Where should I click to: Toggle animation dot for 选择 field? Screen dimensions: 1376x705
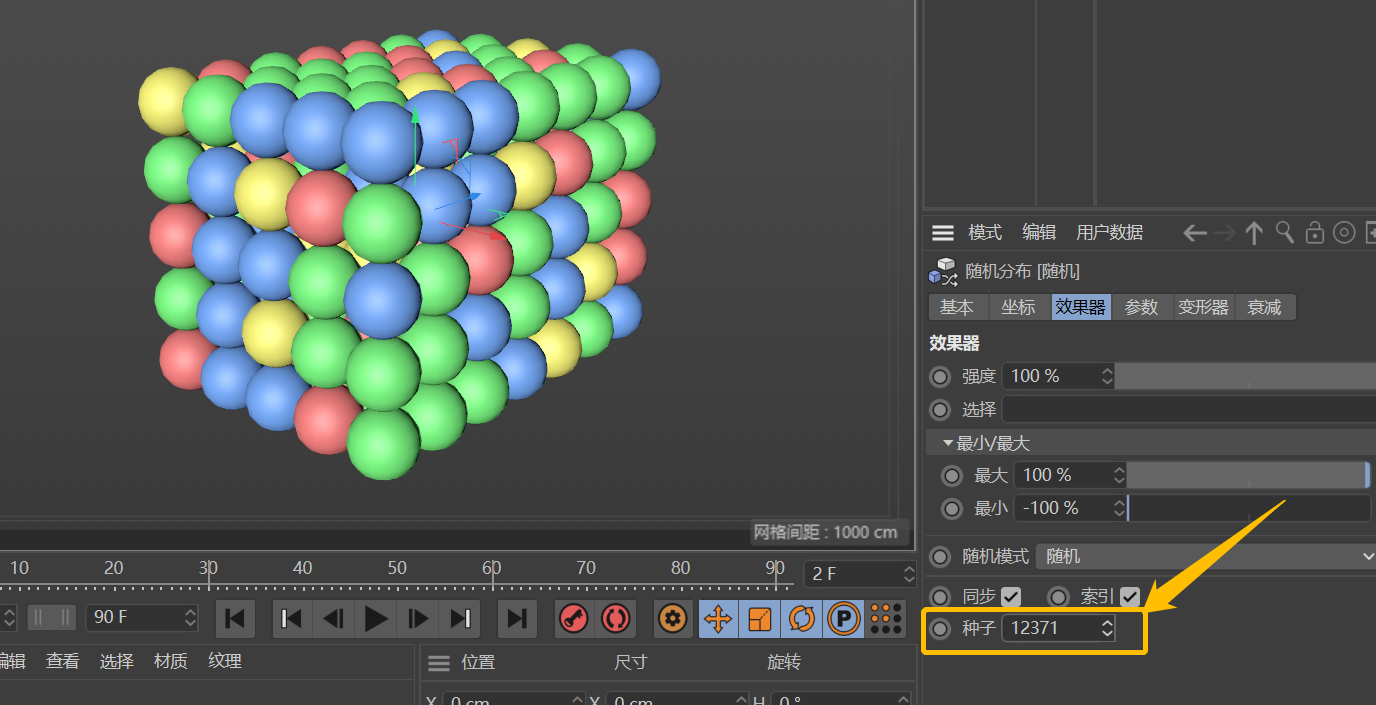pos(940,410)
